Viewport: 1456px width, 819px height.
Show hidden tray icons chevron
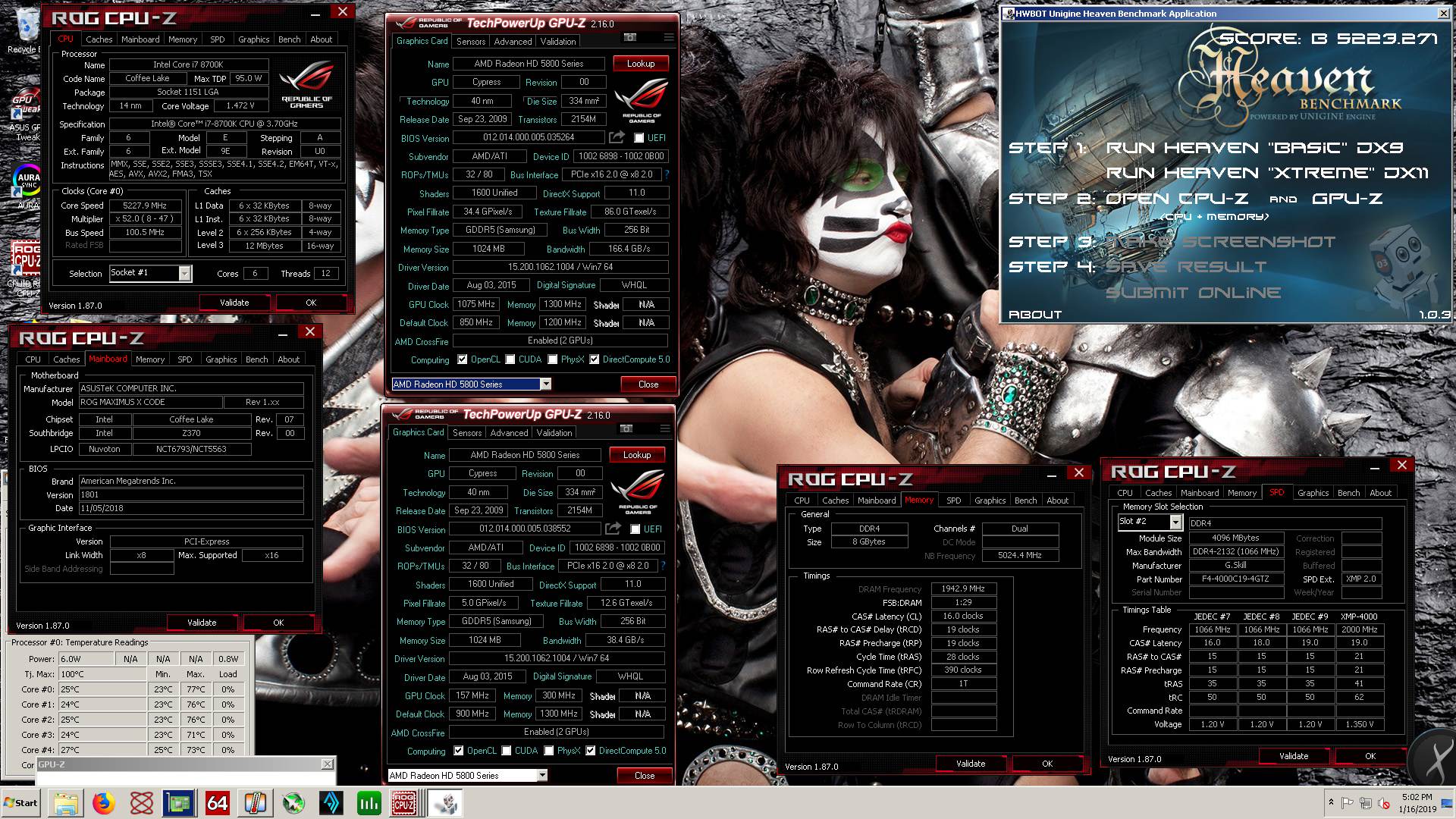[1331, 803]
